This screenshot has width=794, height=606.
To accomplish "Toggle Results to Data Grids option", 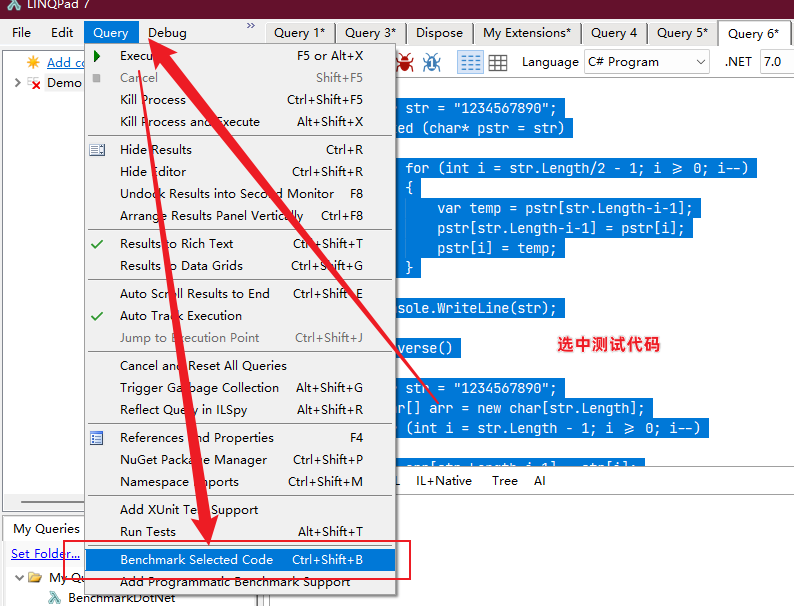I will (241, 266).
